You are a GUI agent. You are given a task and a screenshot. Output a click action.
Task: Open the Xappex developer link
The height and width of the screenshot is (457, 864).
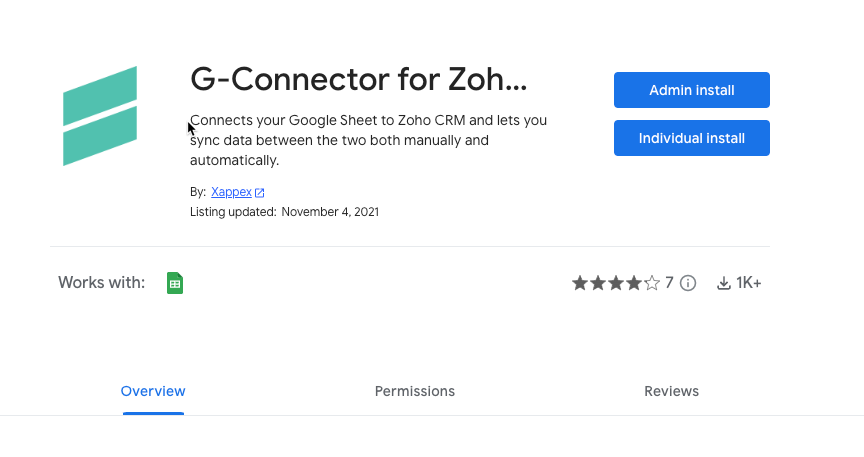(231, 192)
